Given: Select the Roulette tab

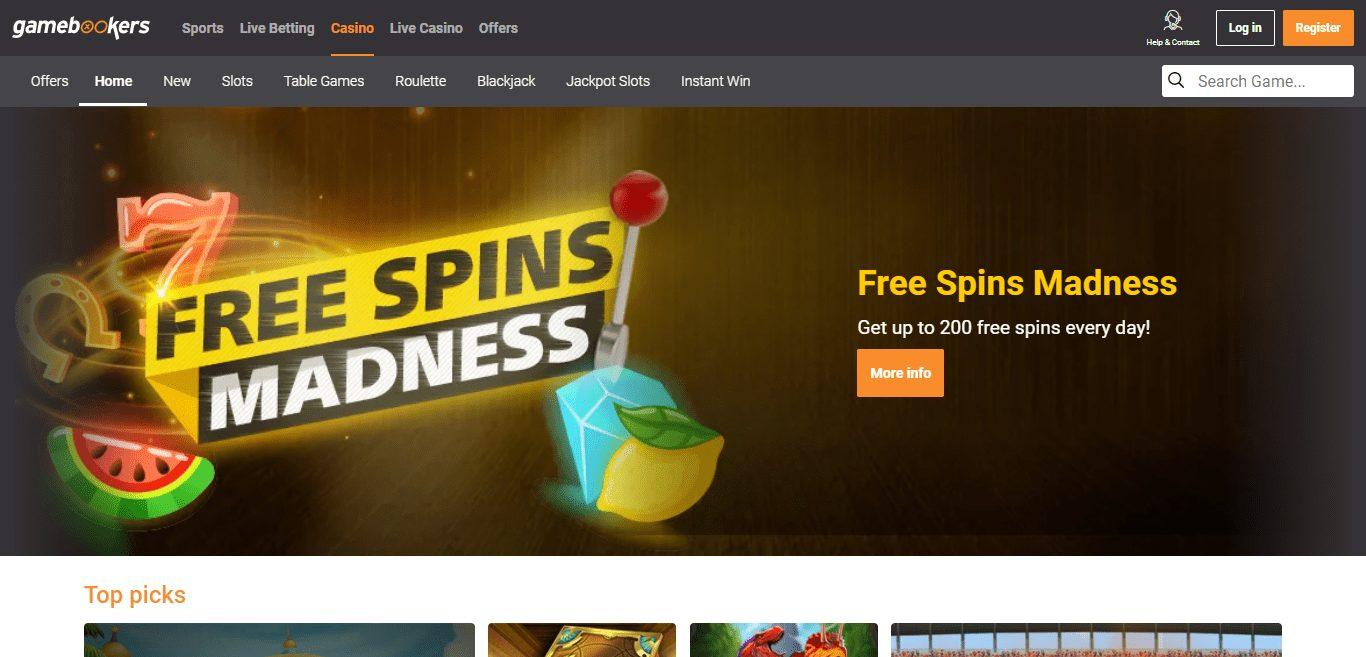Looking at the screenshot, I should (420, 81).
